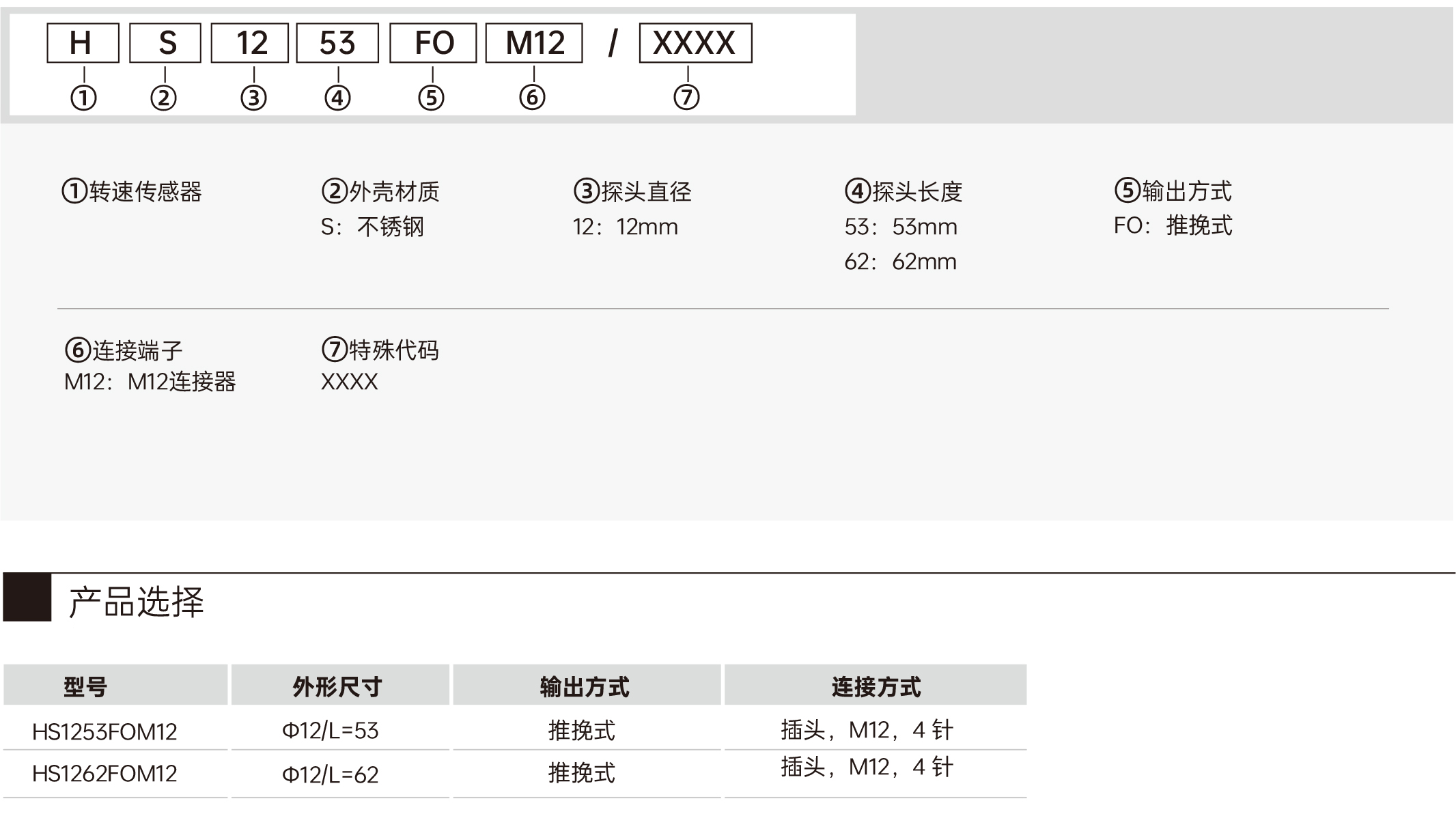Click the circled number 6 marker under M12
This screenshot has width=1456, height=814.
pos(532,97)
